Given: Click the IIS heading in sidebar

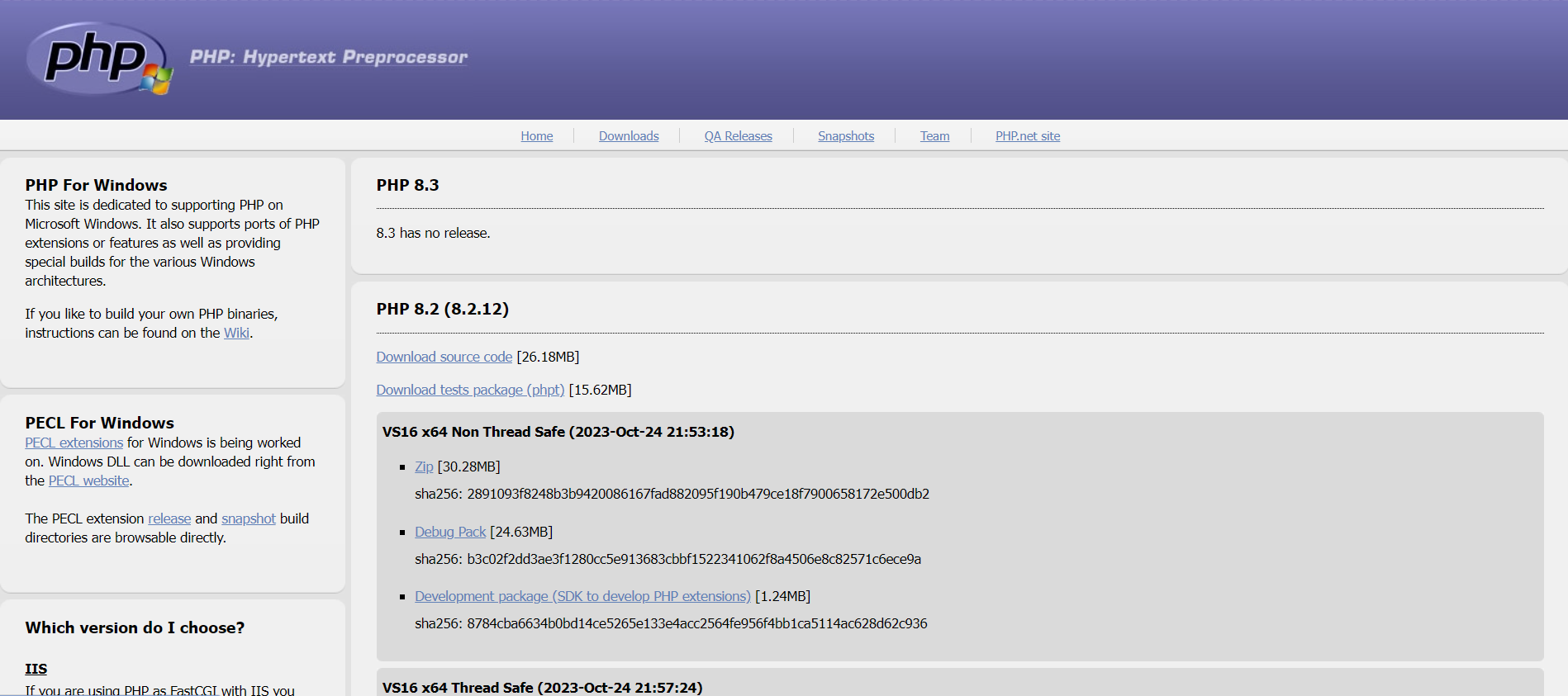Looking at the screenshot, I should pos(36,669).
